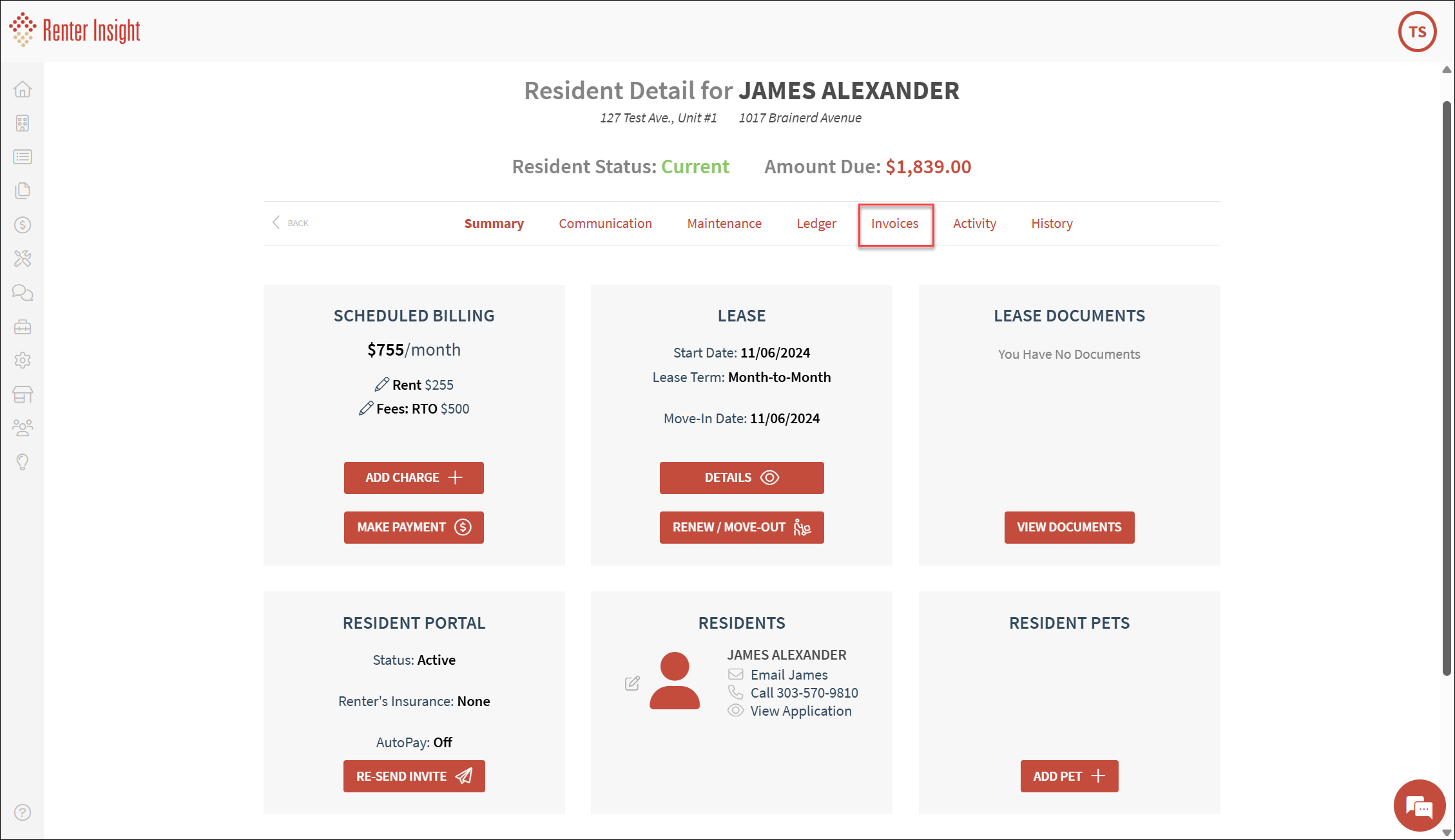This screenshot has height=840, width=1455.
Task: Click the pencil edit icon beside Rent
Action: click(381, 385)
